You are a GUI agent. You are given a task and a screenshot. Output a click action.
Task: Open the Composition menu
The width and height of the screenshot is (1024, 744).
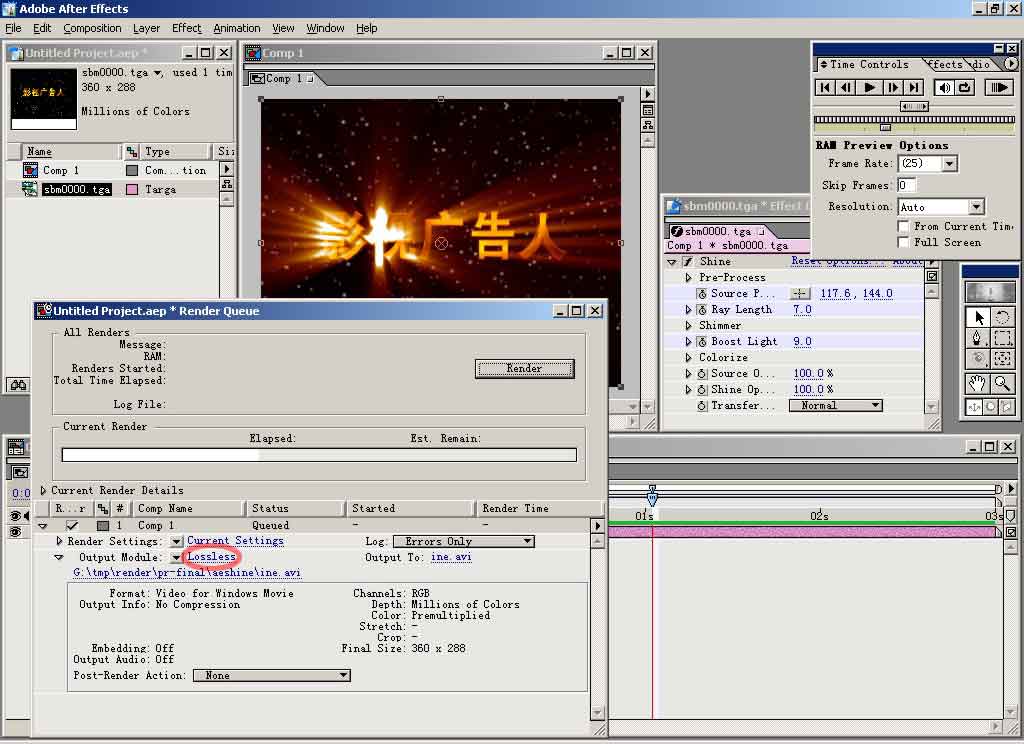(x=92, y=28)
